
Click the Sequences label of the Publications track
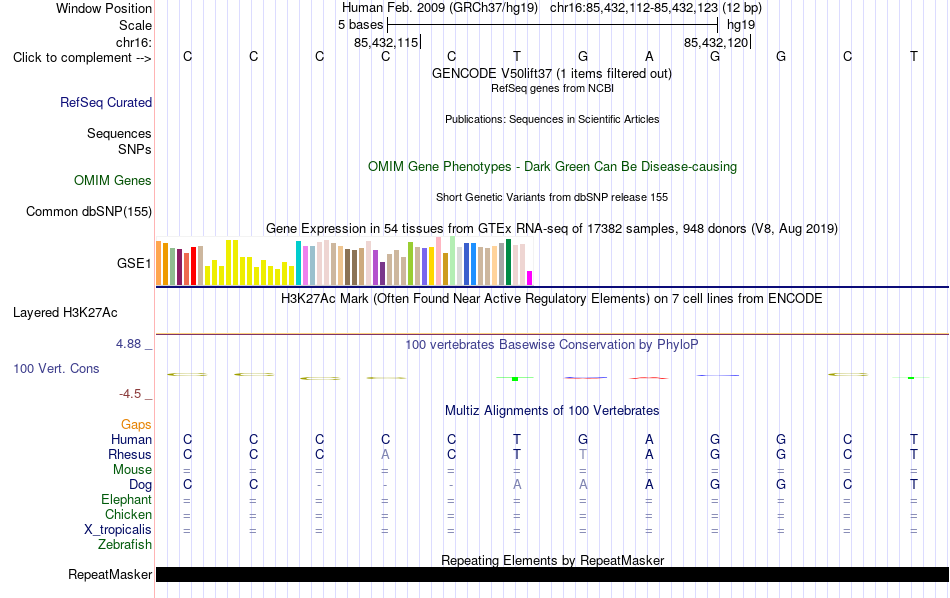[x=119, y=133]
